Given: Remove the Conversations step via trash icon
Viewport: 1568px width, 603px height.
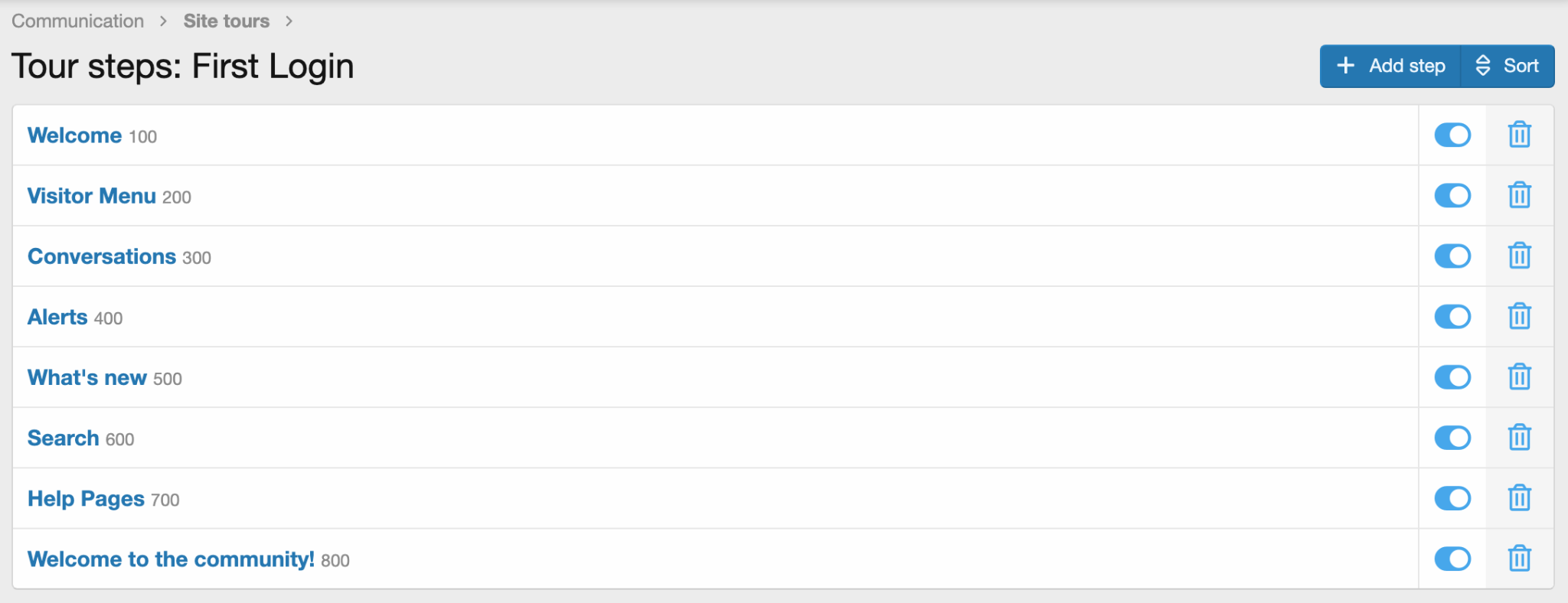Looking at the screenshot, I should (x=1519, y=256).
